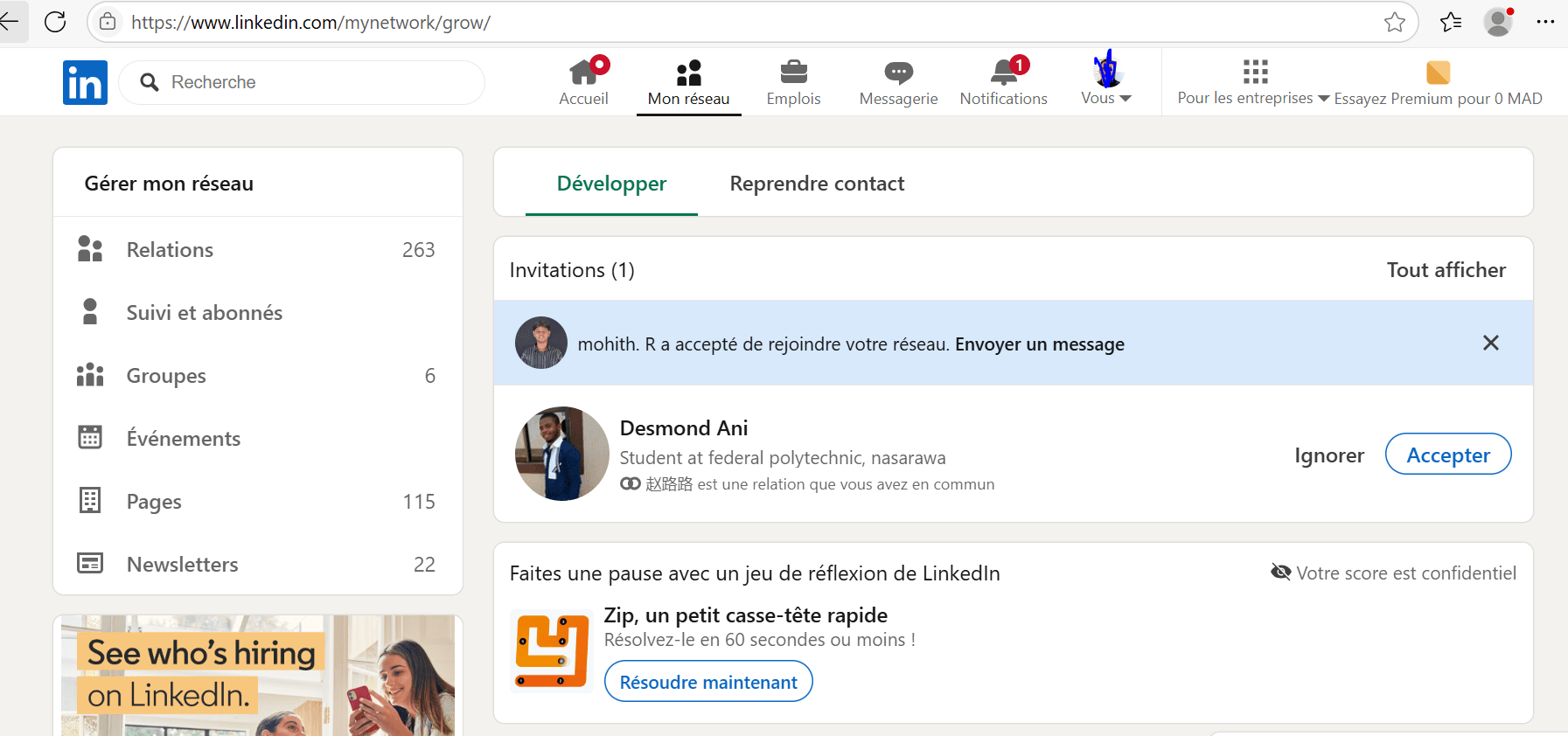View site information lock icon
The image size is (1568, 736).
tap(108, 22)
